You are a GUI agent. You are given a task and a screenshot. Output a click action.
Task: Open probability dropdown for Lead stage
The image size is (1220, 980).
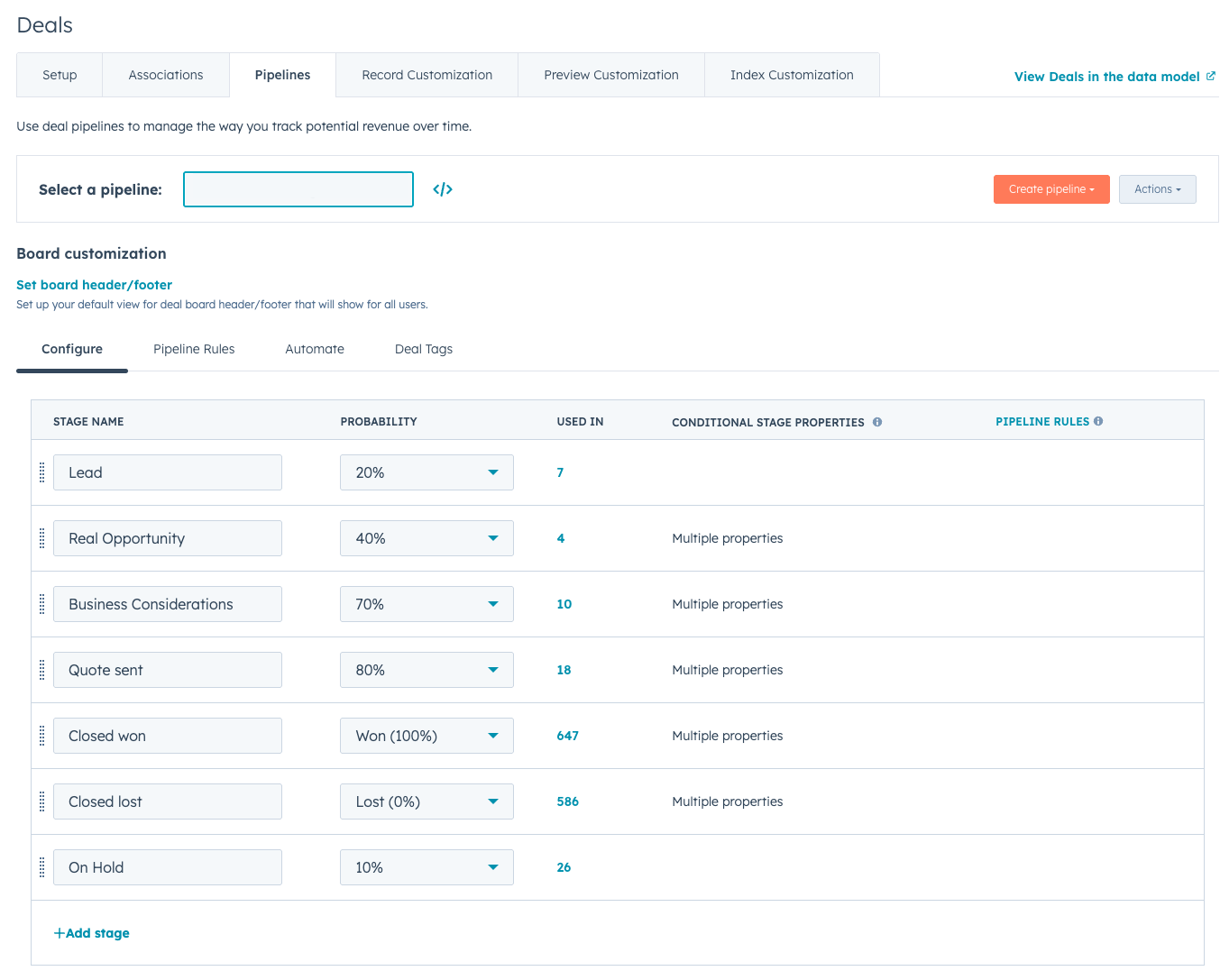coord(427,472)
